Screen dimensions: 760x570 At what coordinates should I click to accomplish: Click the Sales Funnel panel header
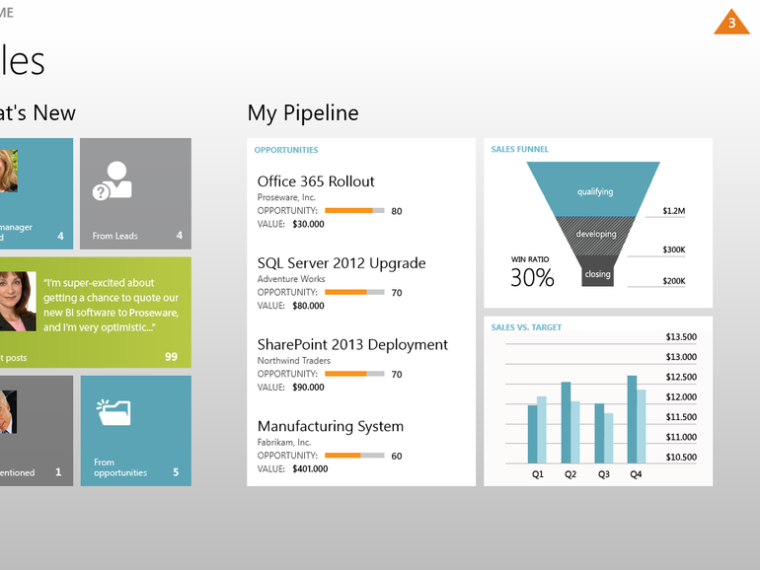click(520, 150)
